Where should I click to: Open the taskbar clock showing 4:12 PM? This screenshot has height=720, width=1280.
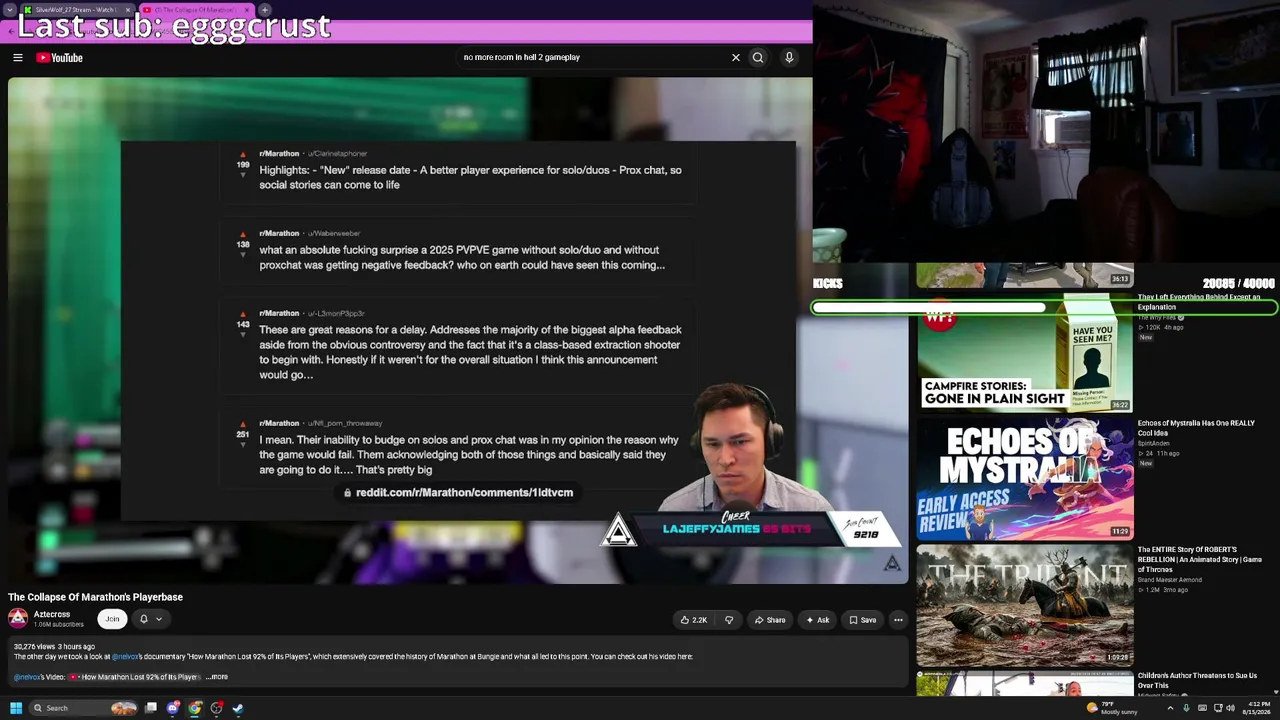tap(1256, 708)
